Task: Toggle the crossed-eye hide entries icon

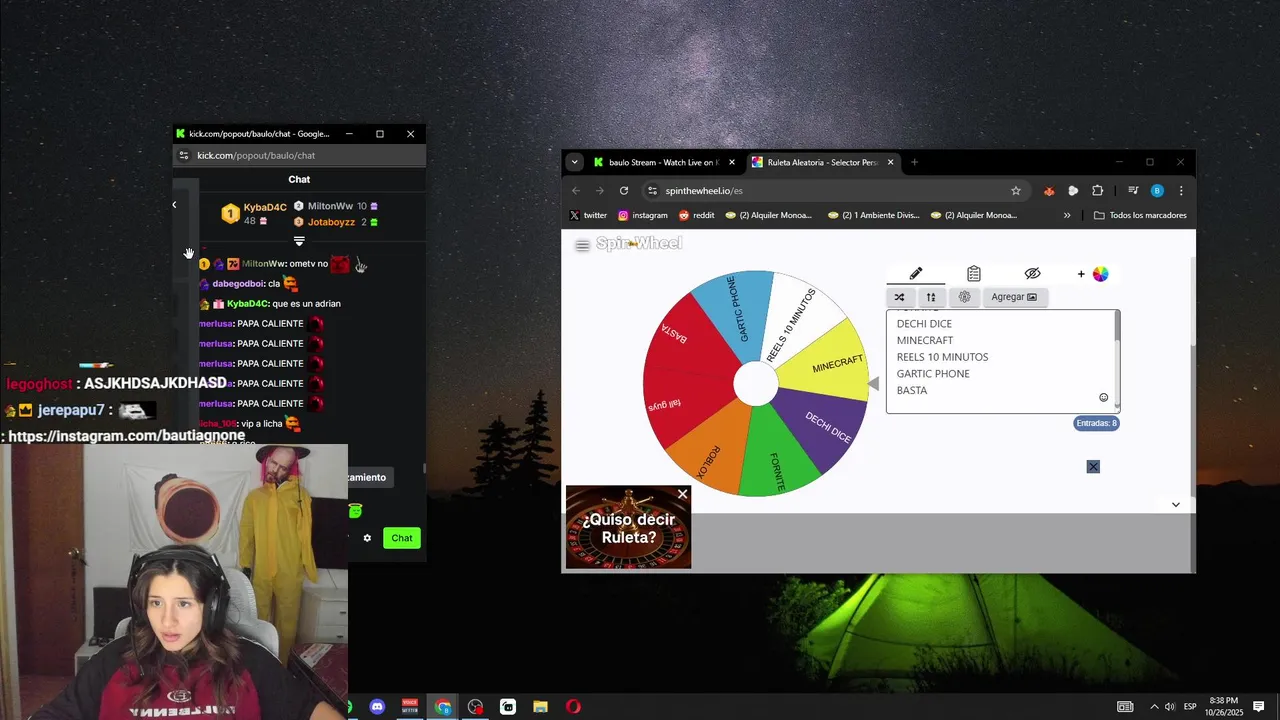Action: pyautogui.click(x=1033, y=274)
